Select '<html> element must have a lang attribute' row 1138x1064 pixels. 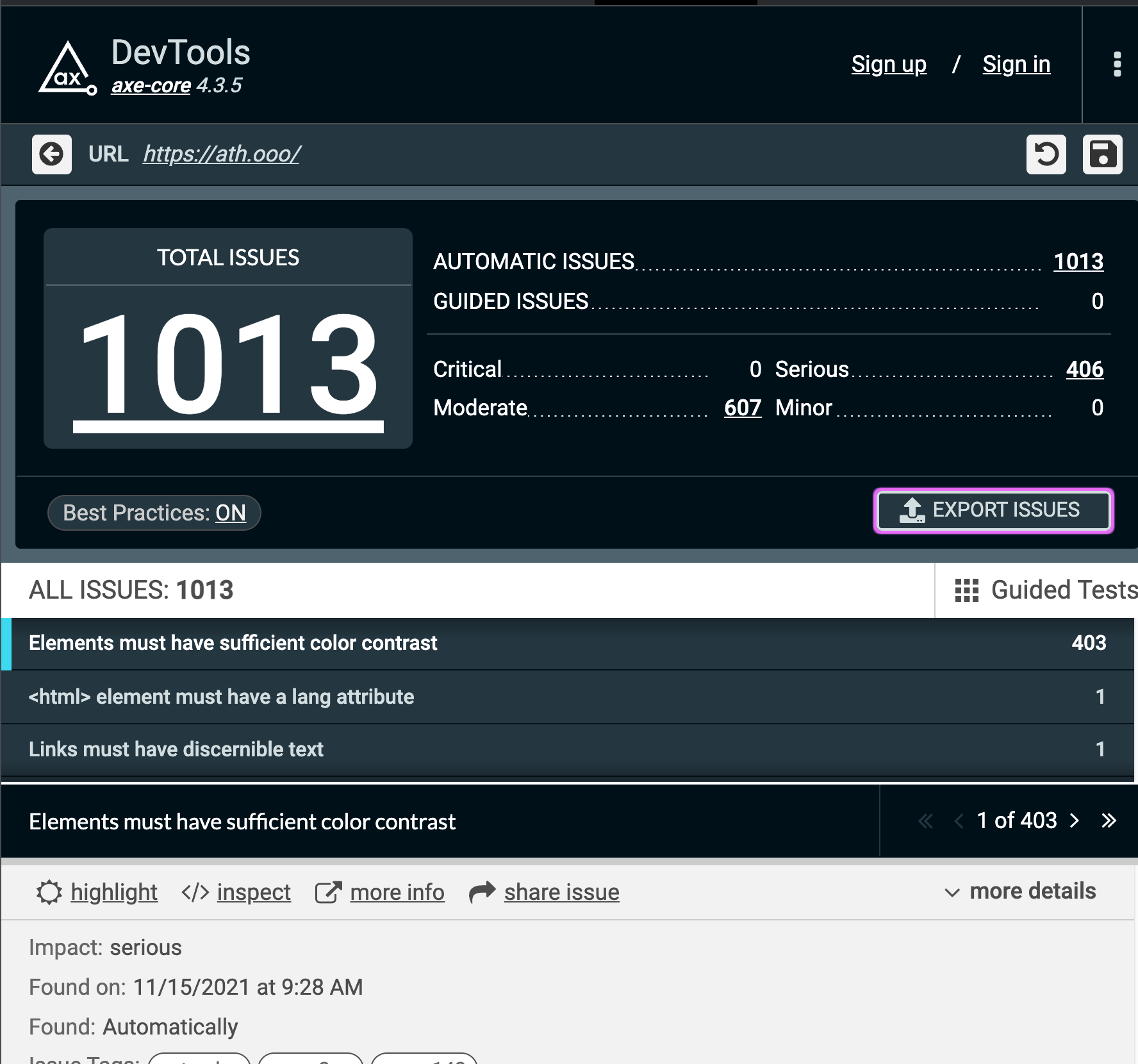[x=568, y=697]
